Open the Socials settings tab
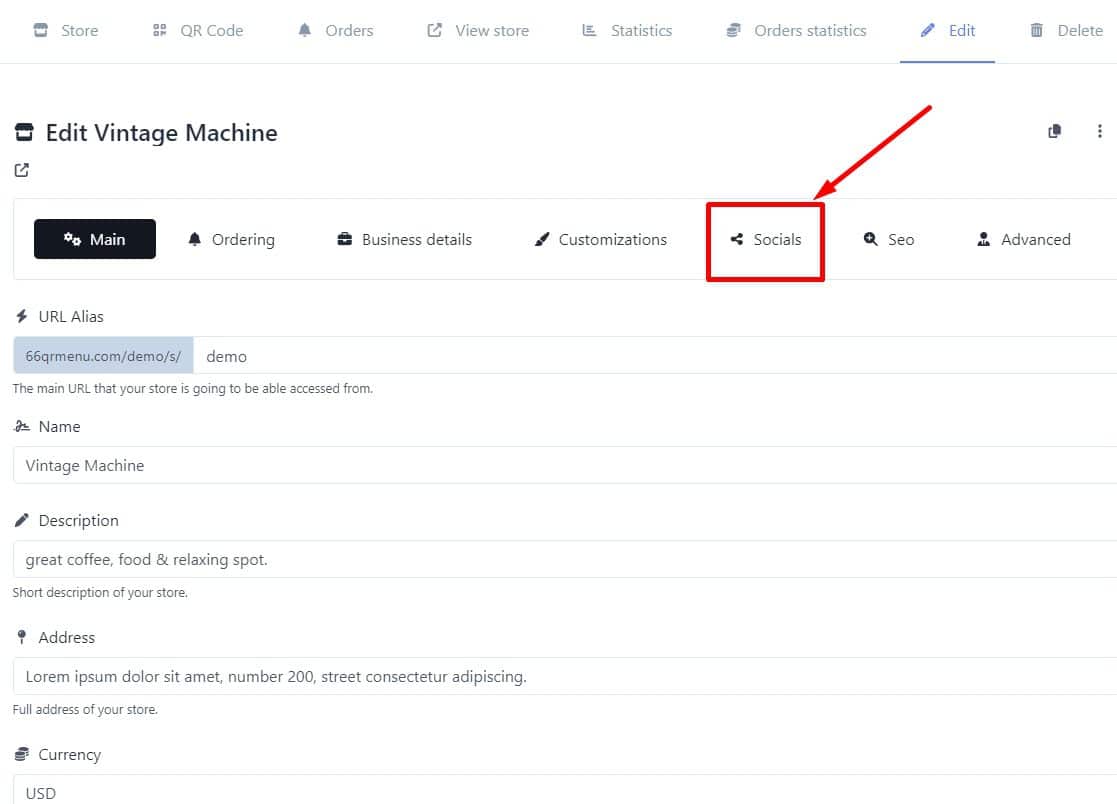Viewport: 1117px width, 804px height. point(765,240)
